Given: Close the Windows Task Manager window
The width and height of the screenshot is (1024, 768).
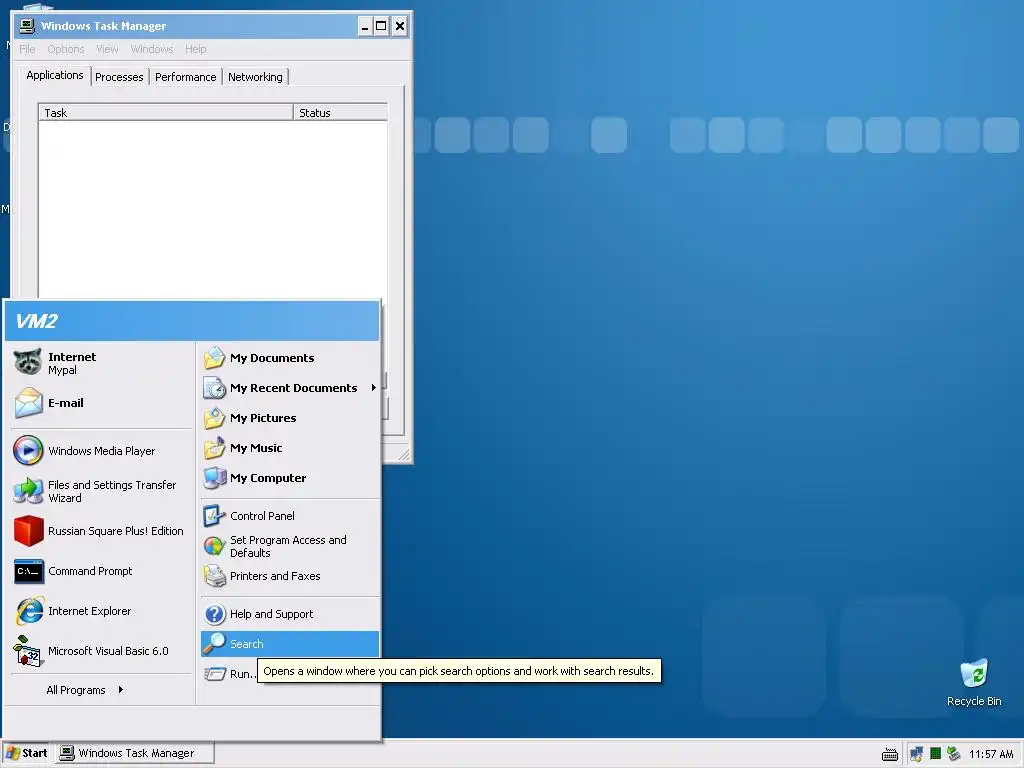Looking at the screenshot, I should (x=400, y=26).
